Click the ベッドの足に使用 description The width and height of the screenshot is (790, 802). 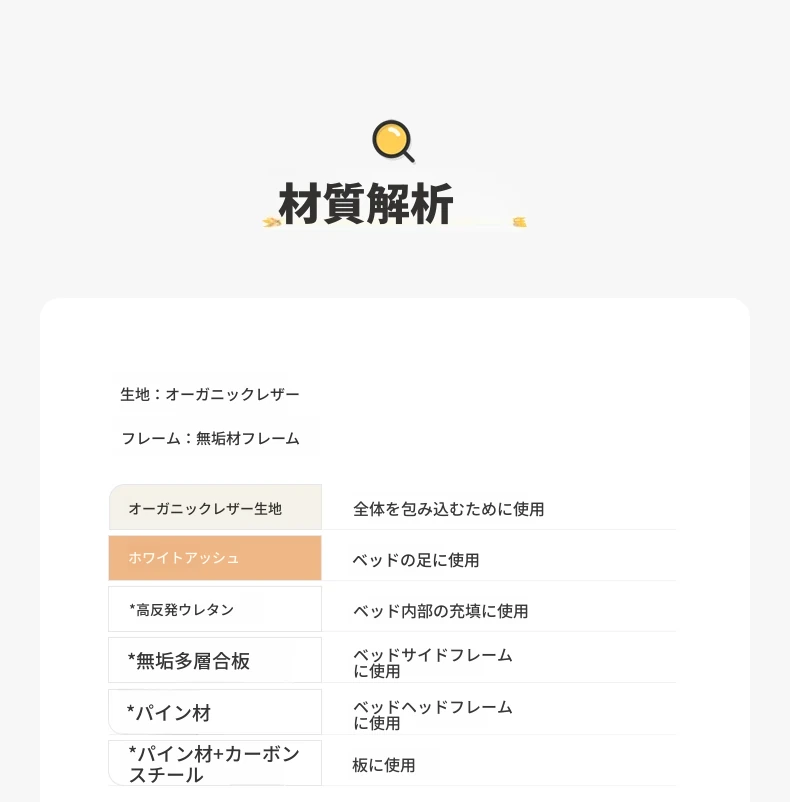(x=416, y=560)
